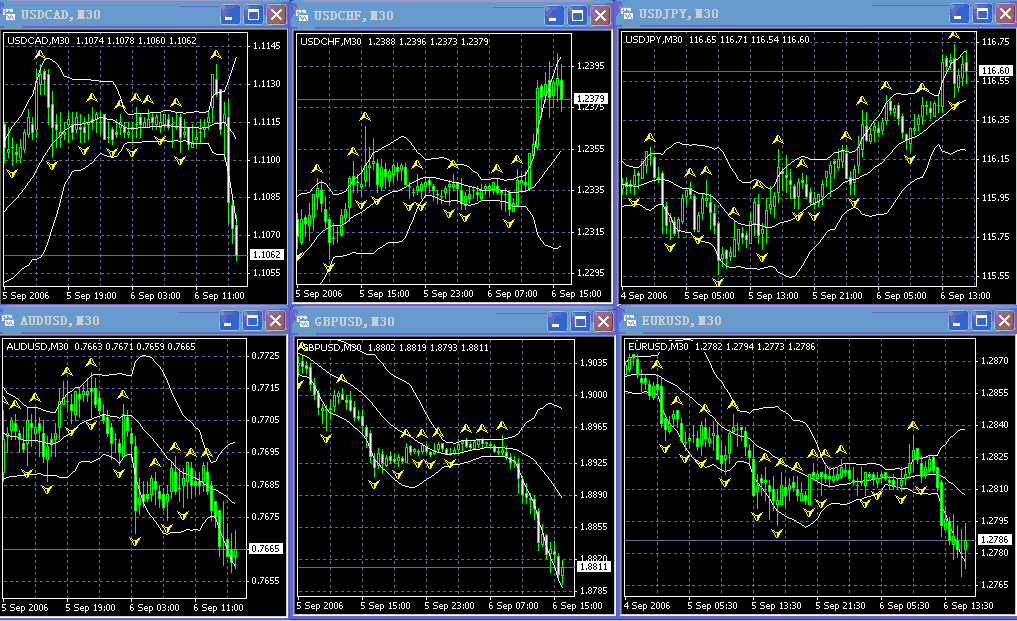Click the USDCHF,M30 OHLC header inside chart

(394, 42)
